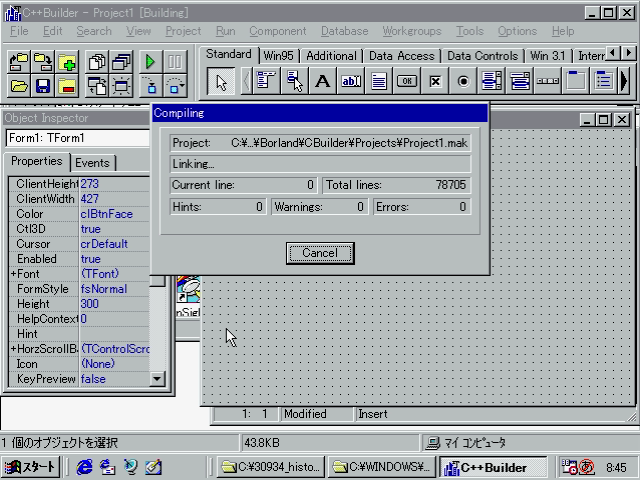Select the MainMenu component icon
Screen dimensions: 640x480
click(x=266, y=81)
